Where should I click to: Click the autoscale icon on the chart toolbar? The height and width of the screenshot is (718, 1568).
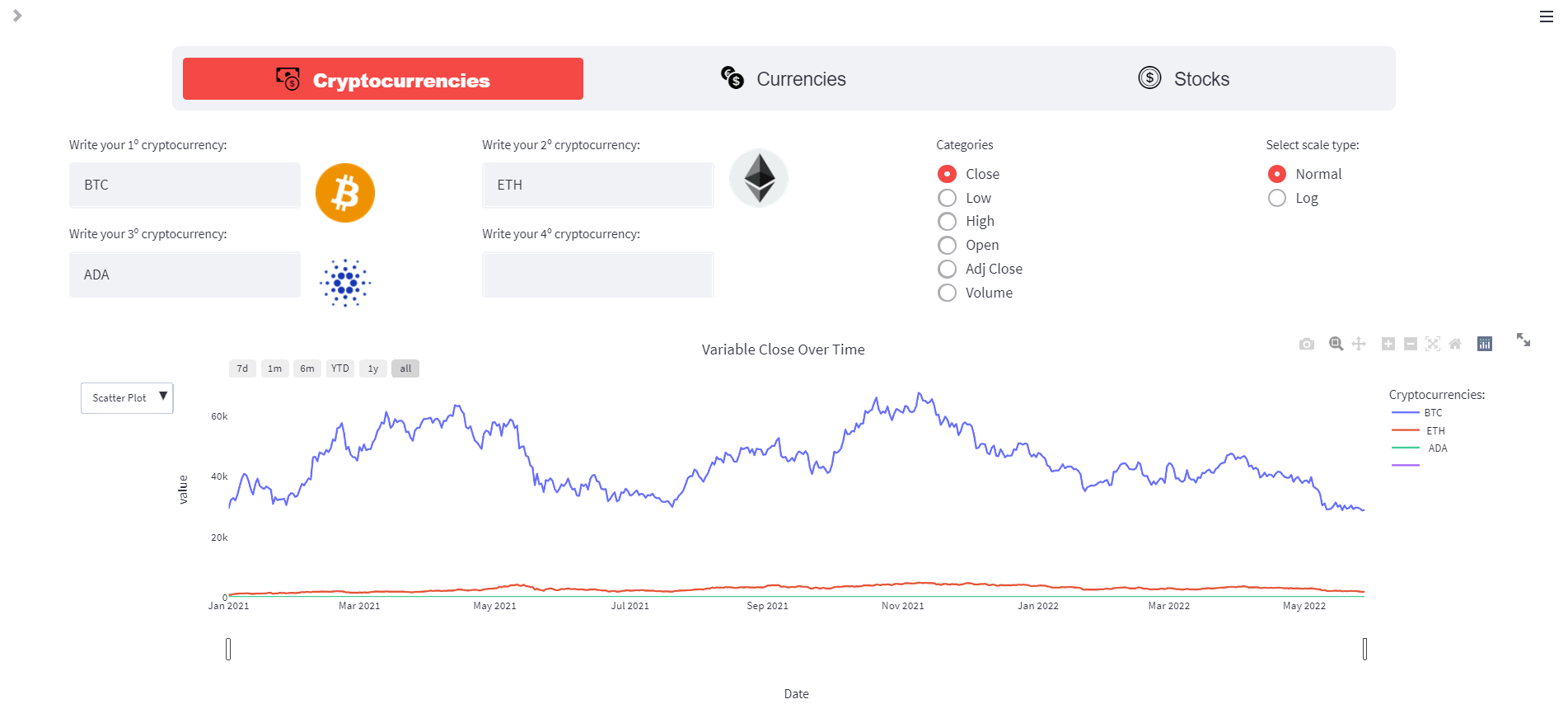[1433, 343]
